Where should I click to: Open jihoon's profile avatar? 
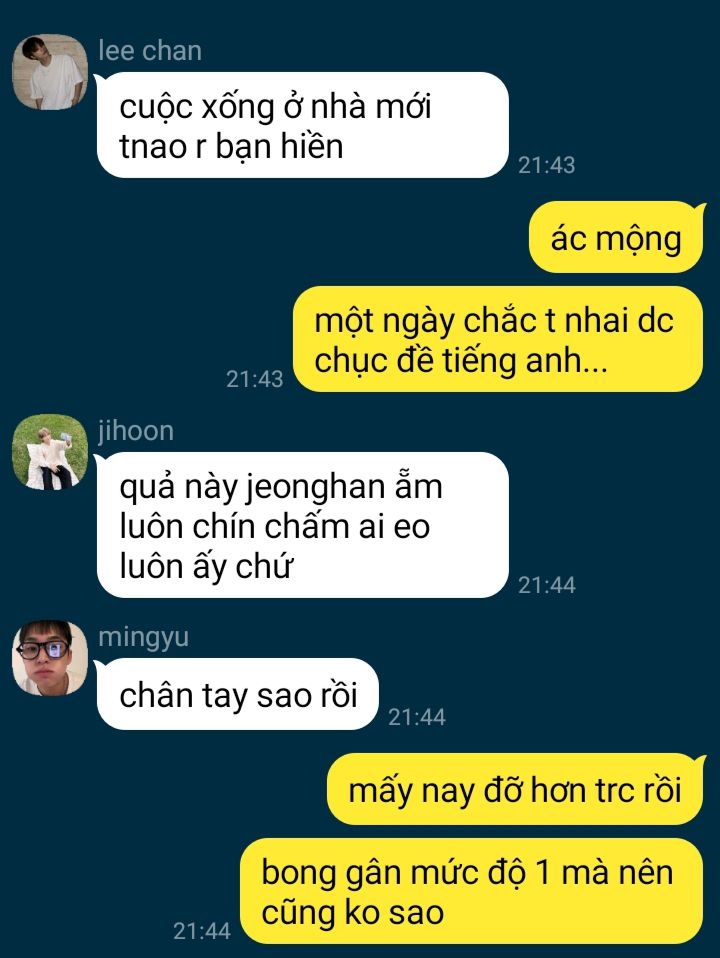[x=50, y=452]
